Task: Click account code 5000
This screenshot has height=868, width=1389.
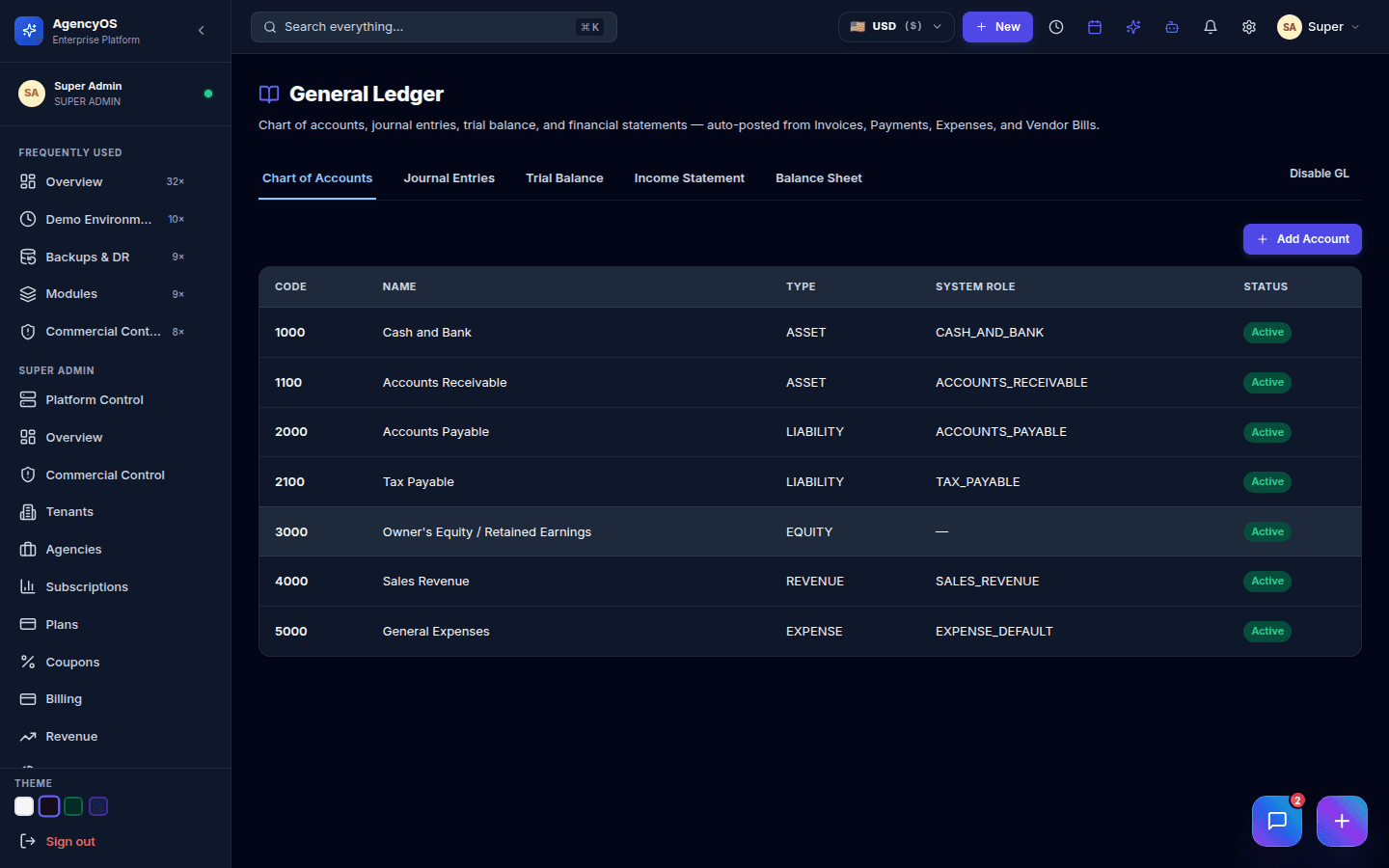Action: 291,632
